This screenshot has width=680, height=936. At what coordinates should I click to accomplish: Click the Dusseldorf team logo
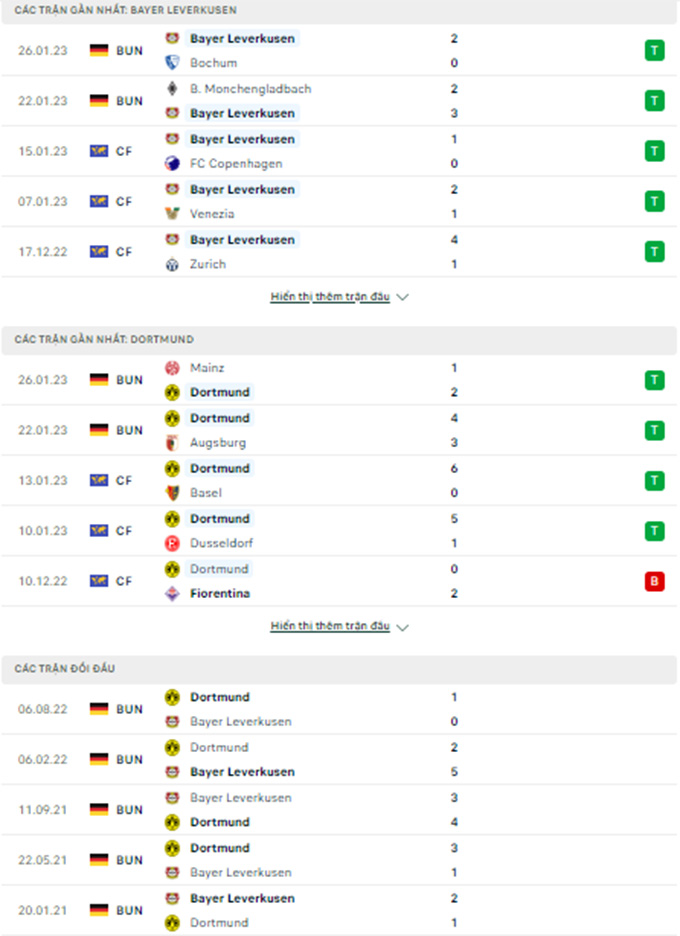point(172,543)
